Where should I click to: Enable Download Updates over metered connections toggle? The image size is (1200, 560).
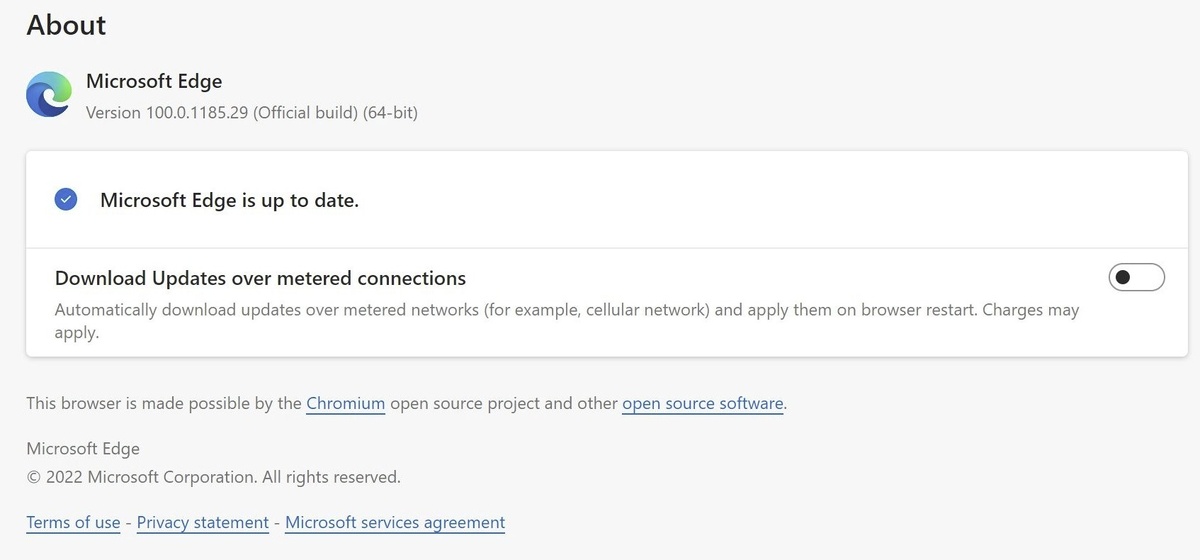(x=1136, y=277)
